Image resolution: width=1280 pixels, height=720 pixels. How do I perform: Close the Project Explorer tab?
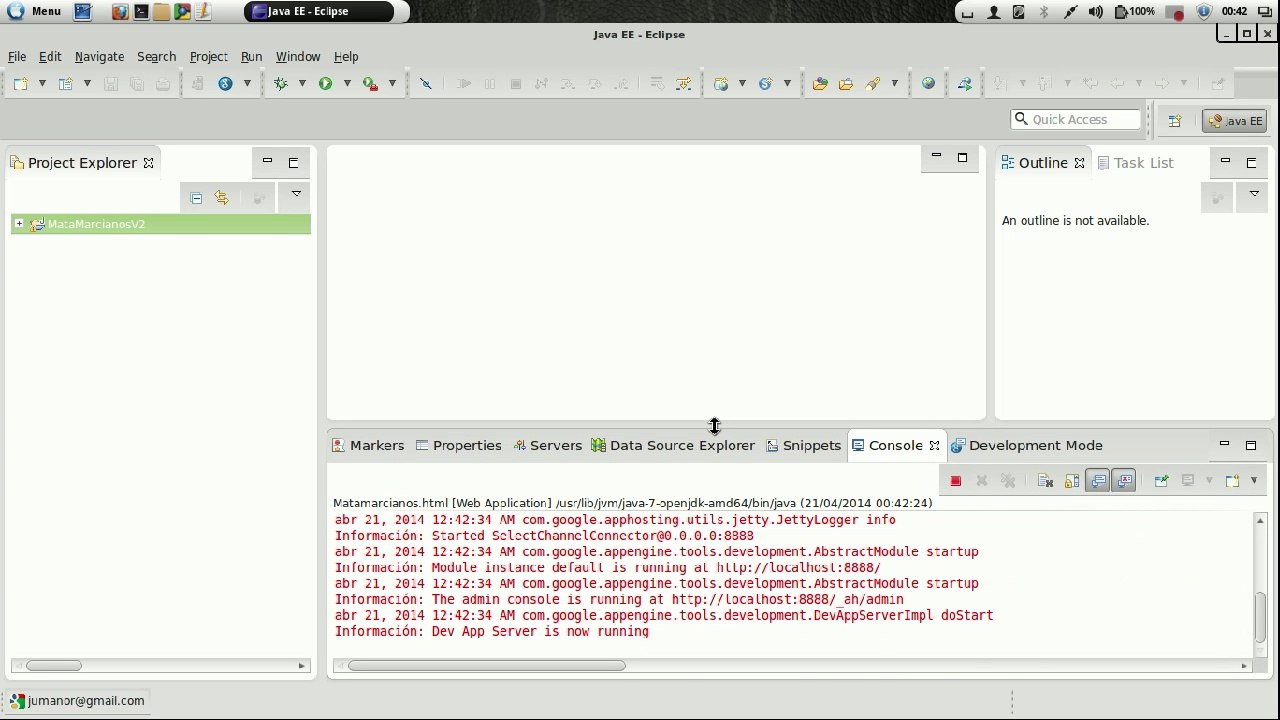point(148,163)
